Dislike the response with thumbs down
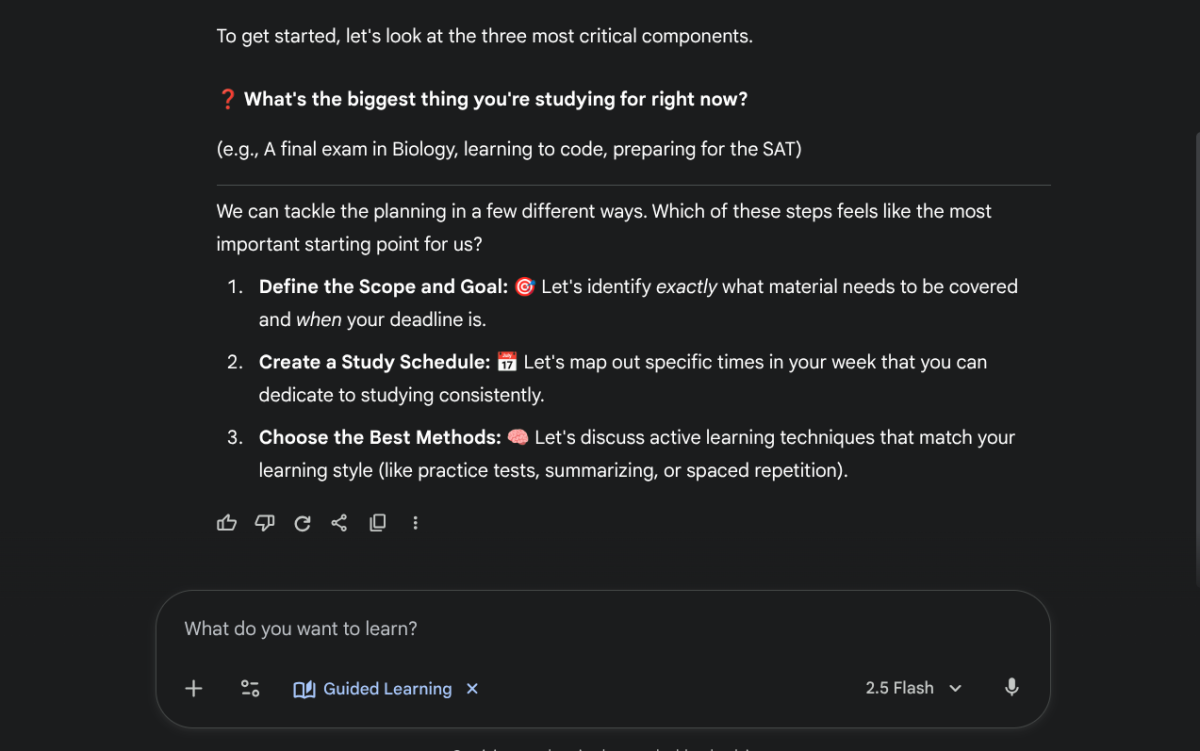 pyautogui.click(x=264, y=522)
